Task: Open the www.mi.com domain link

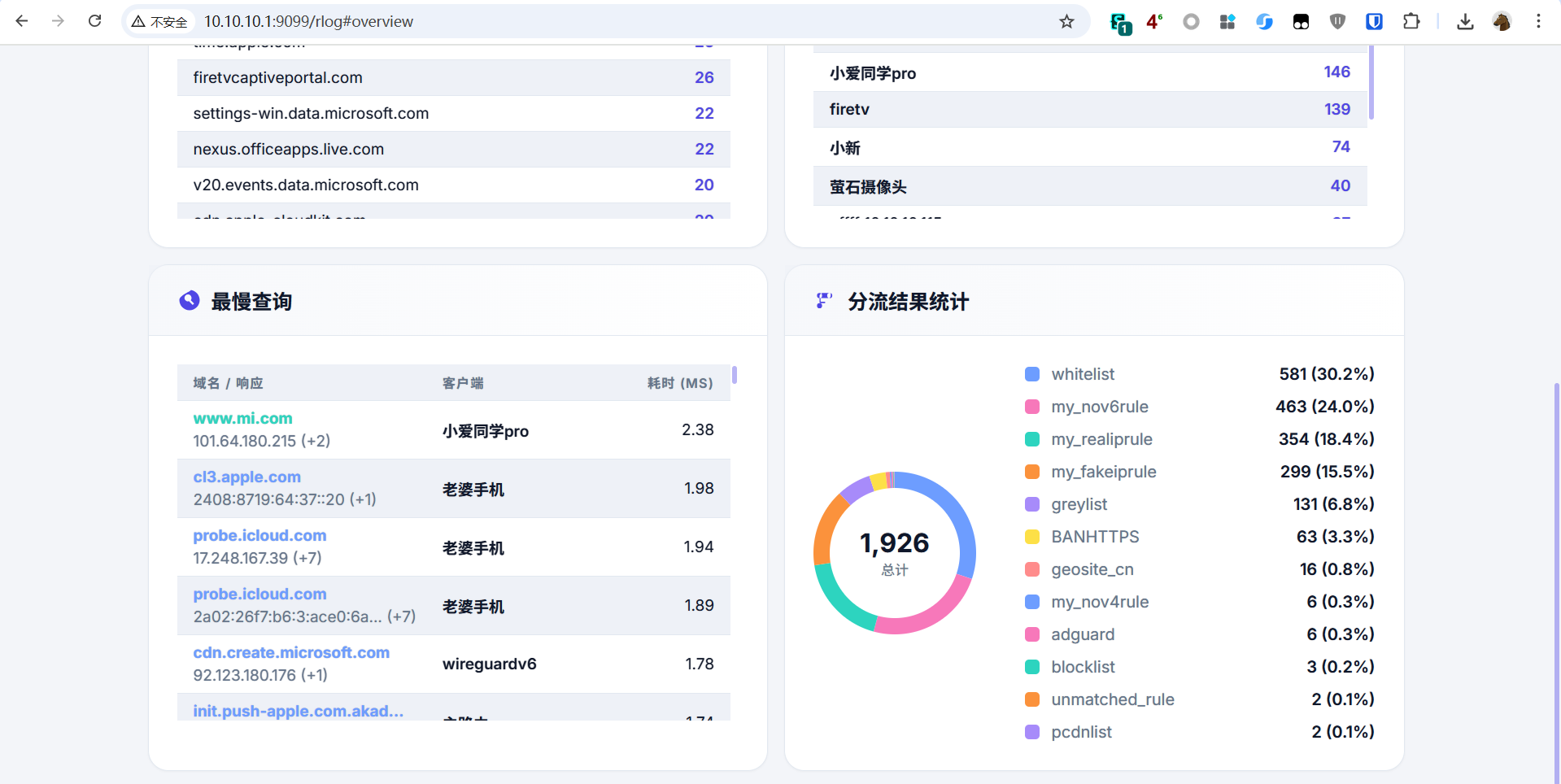Action: 242,418
